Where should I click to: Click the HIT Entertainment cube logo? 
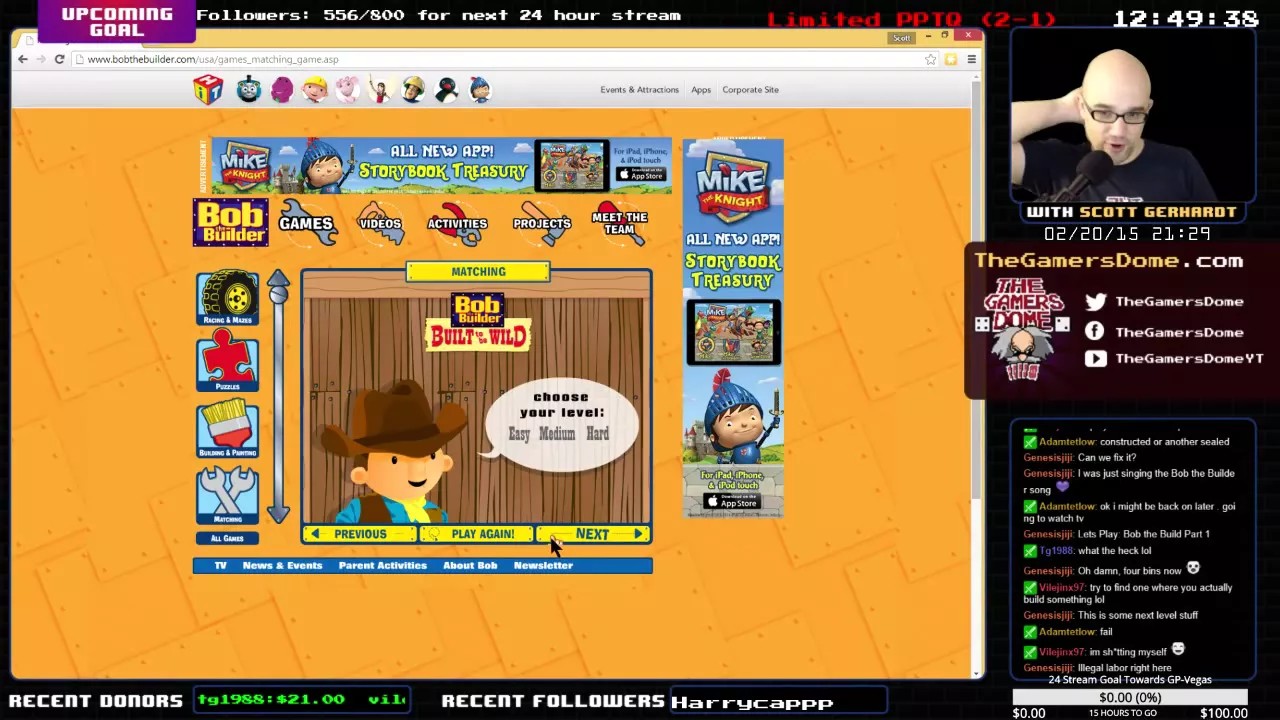point(208,90)
